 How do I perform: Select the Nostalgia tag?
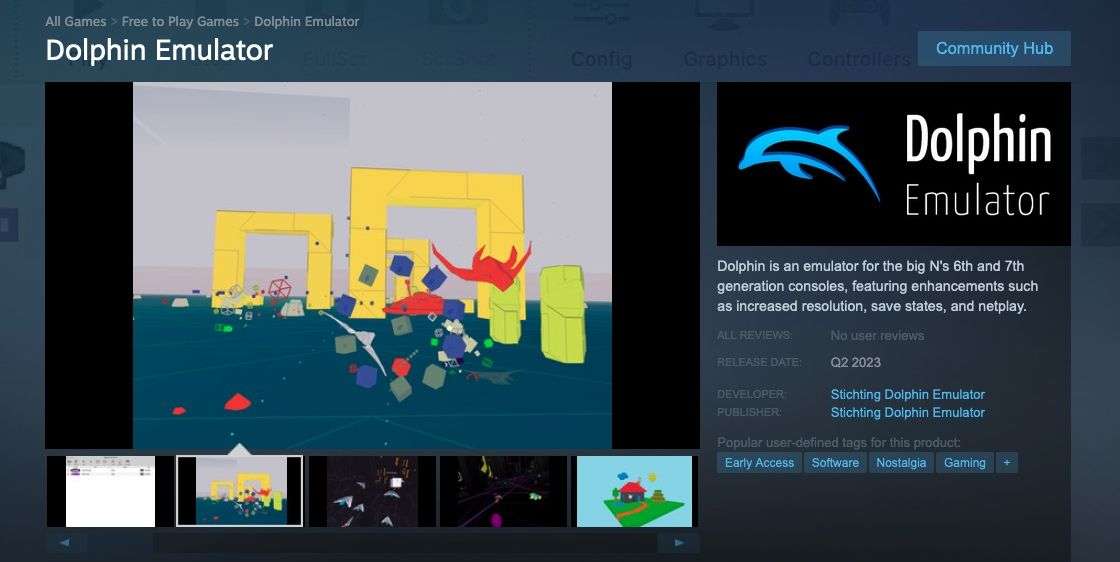click(x=901, y=463)
